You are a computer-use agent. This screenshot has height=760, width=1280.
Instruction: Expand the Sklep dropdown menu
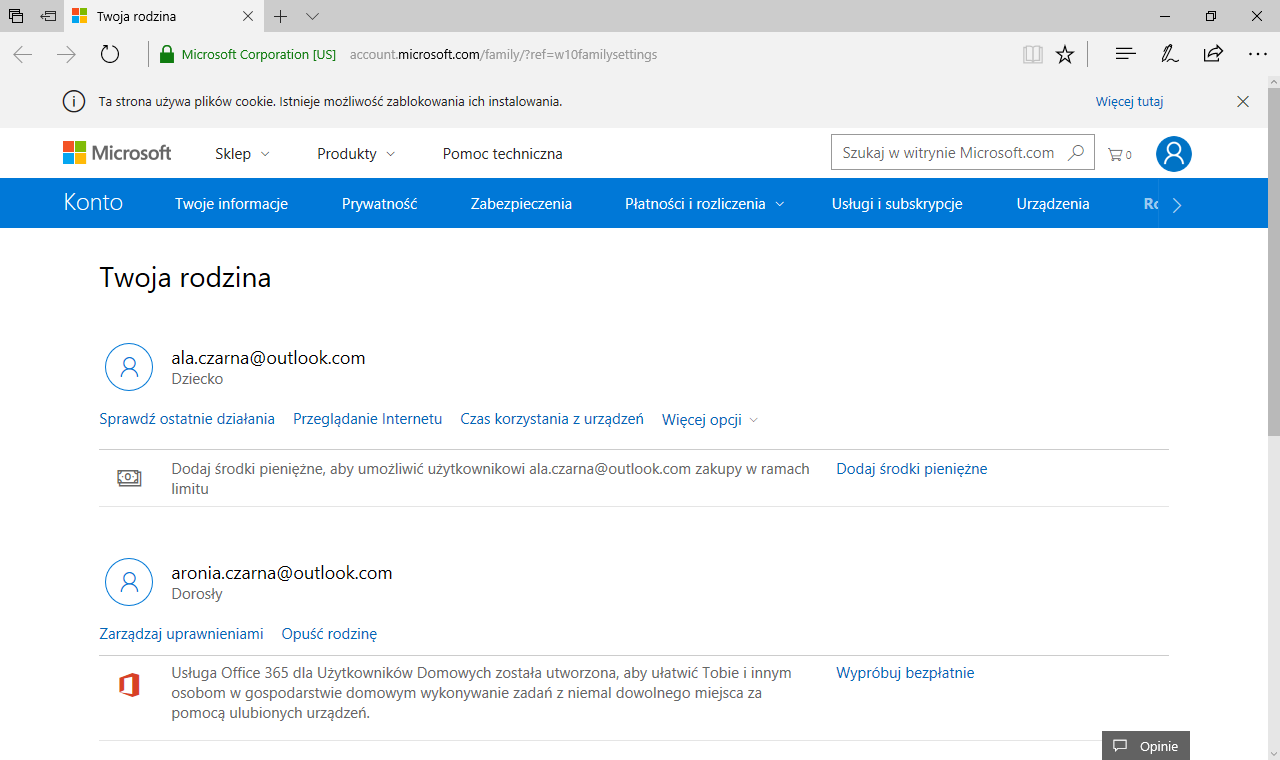click(242, 154)
